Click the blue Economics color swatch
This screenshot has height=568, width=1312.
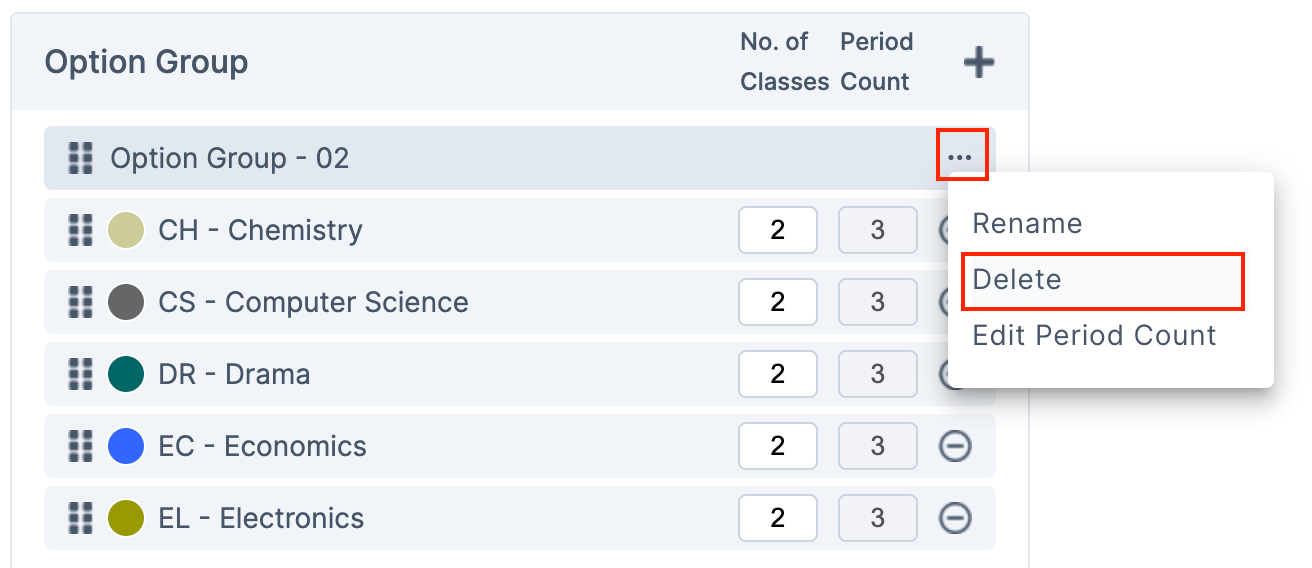(x=126, y=446)
